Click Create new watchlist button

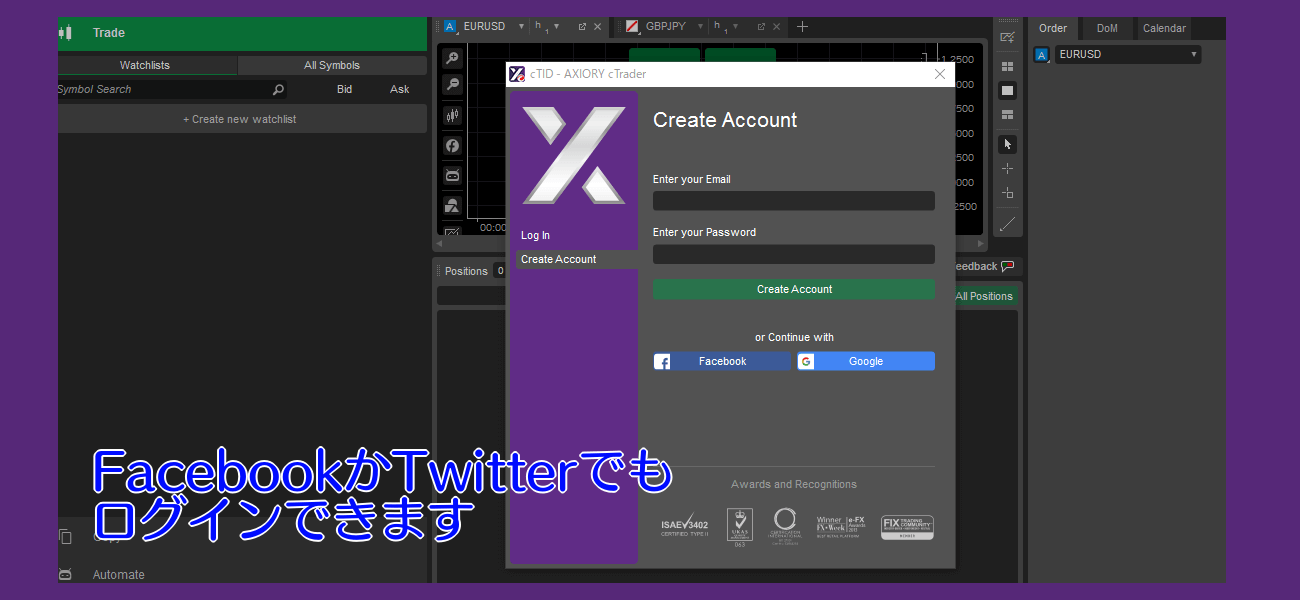click(x=240, y=119)
